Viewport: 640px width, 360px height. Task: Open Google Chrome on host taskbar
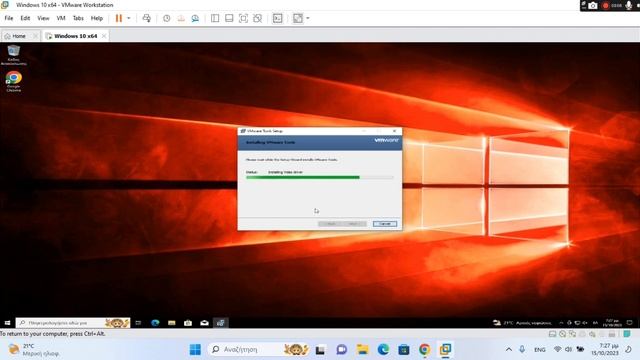pos(425,349)
